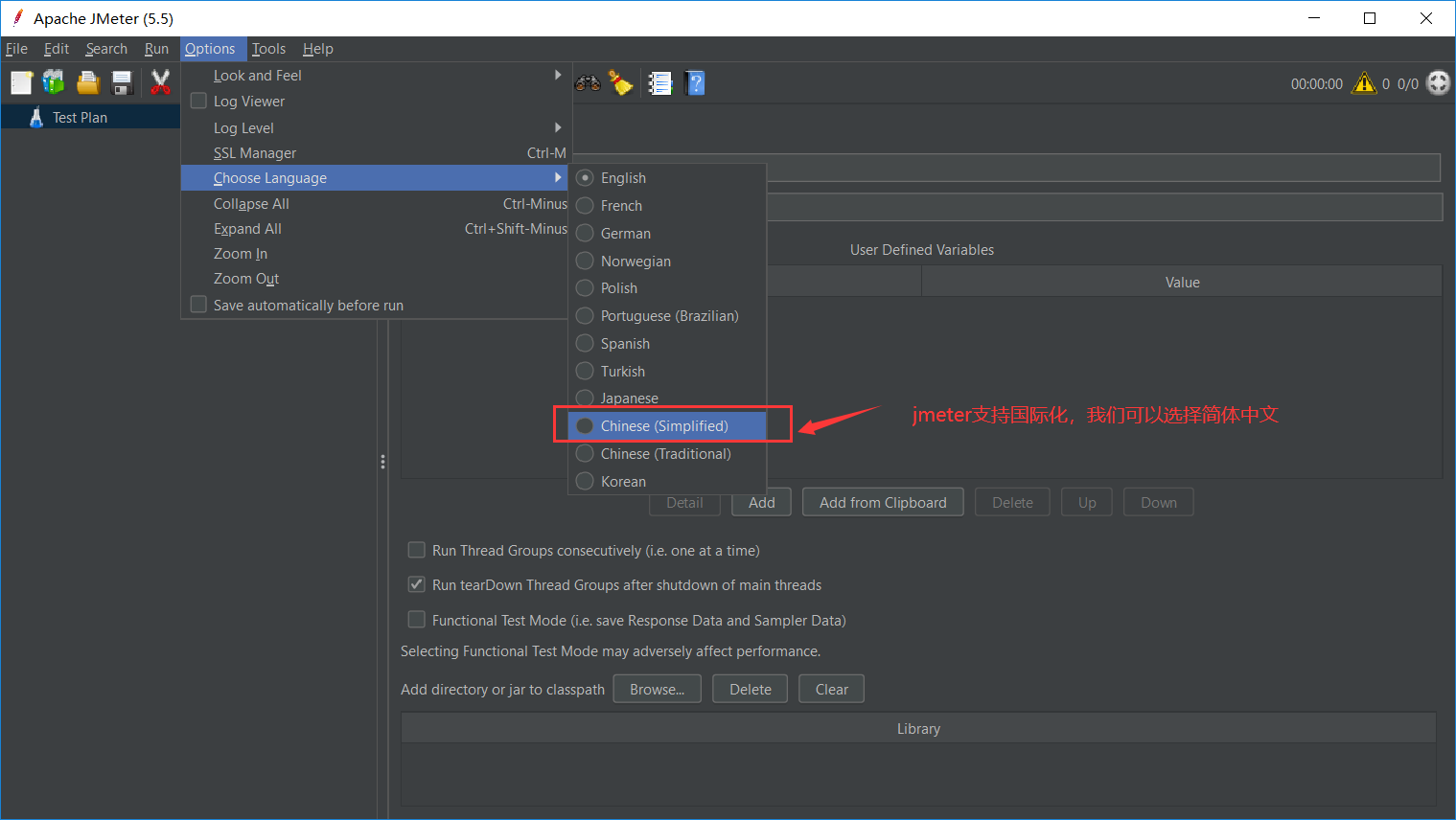Toggle Save automatically before run
1456x820 pixels.
tap(199, 305)
